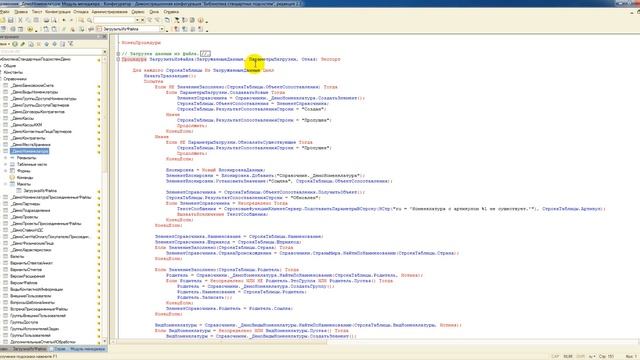The width and height of the screenshot is (640, 360).
Task: Select the _ДемоСтавкиНДС catalog
Action: [x=27, y=230]
